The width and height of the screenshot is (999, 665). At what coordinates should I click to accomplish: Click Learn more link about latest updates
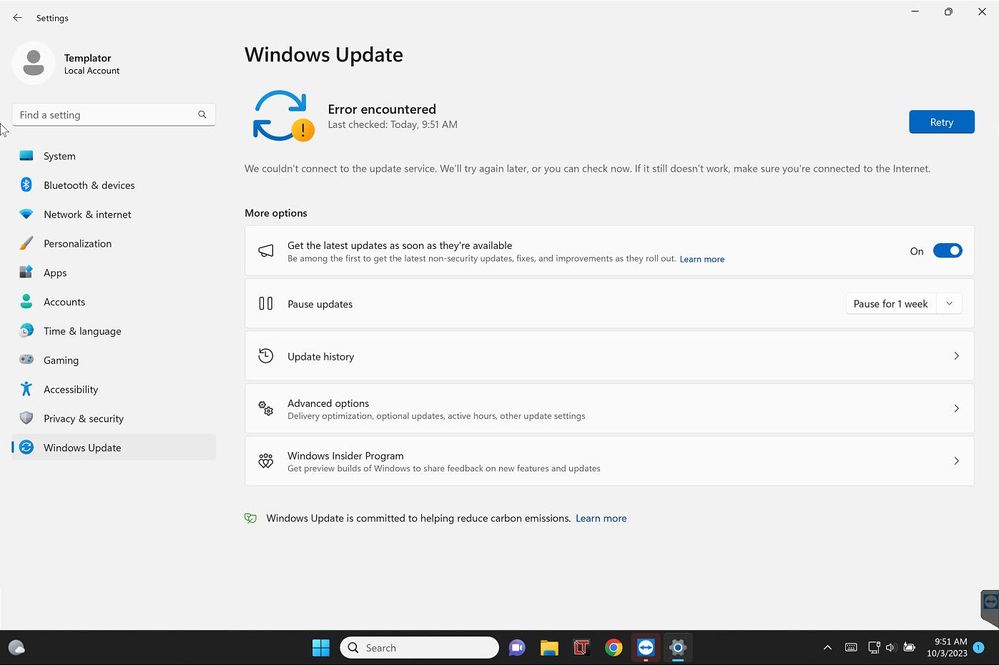702,259
